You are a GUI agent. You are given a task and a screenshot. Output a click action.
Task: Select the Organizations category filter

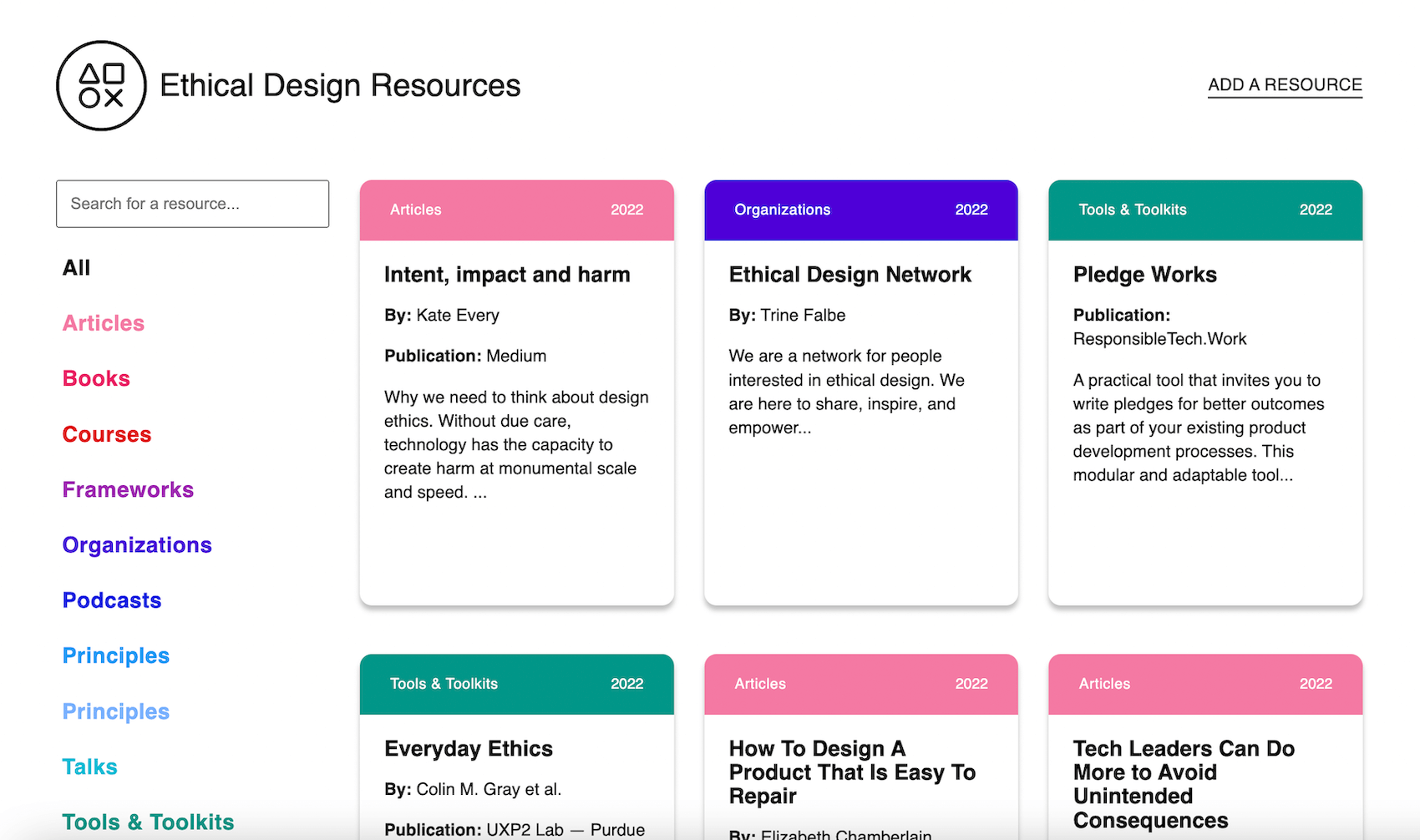(x=136, y=544)
